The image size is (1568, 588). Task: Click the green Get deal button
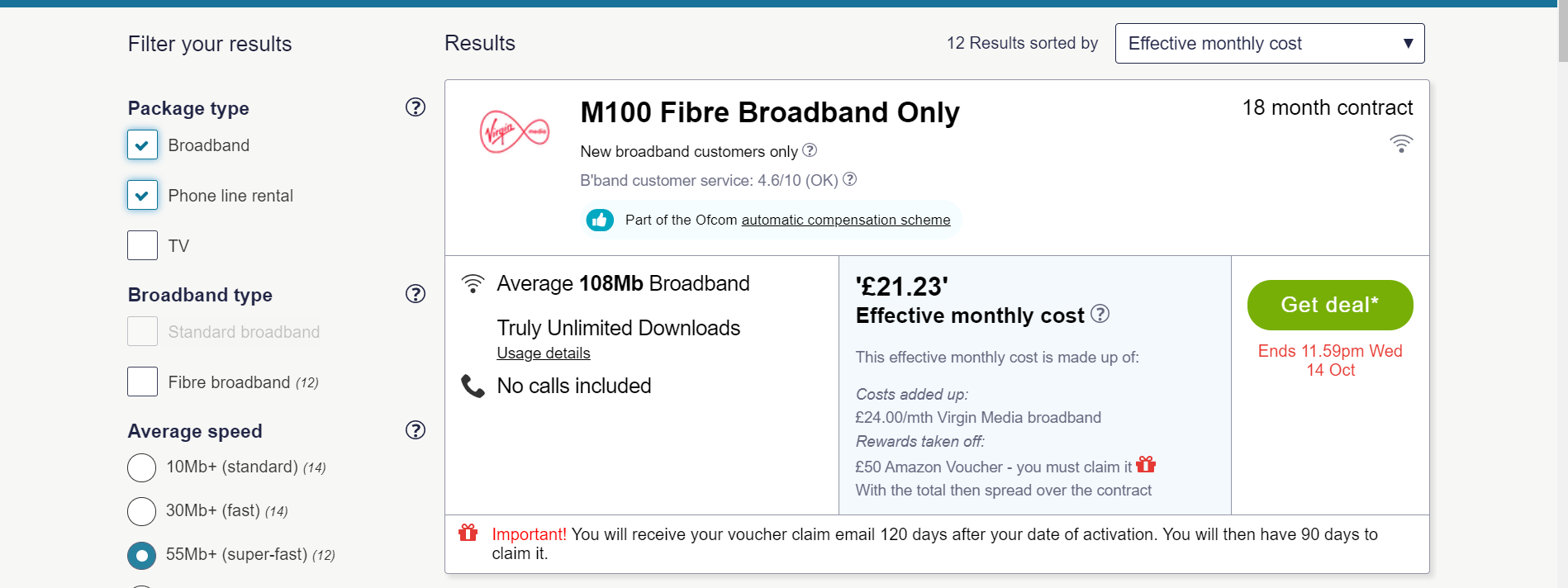point(1330,305)
